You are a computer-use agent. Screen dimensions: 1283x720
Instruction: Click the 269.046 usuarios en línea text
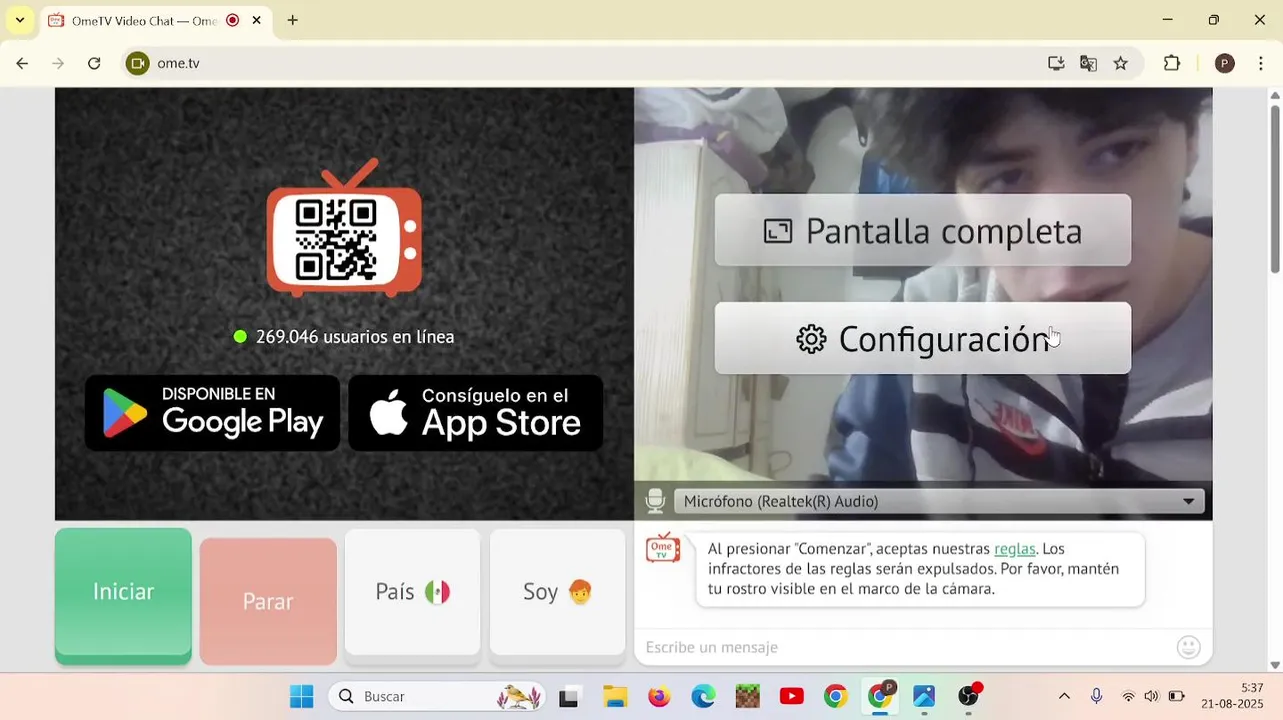click(x=355, y=337)
